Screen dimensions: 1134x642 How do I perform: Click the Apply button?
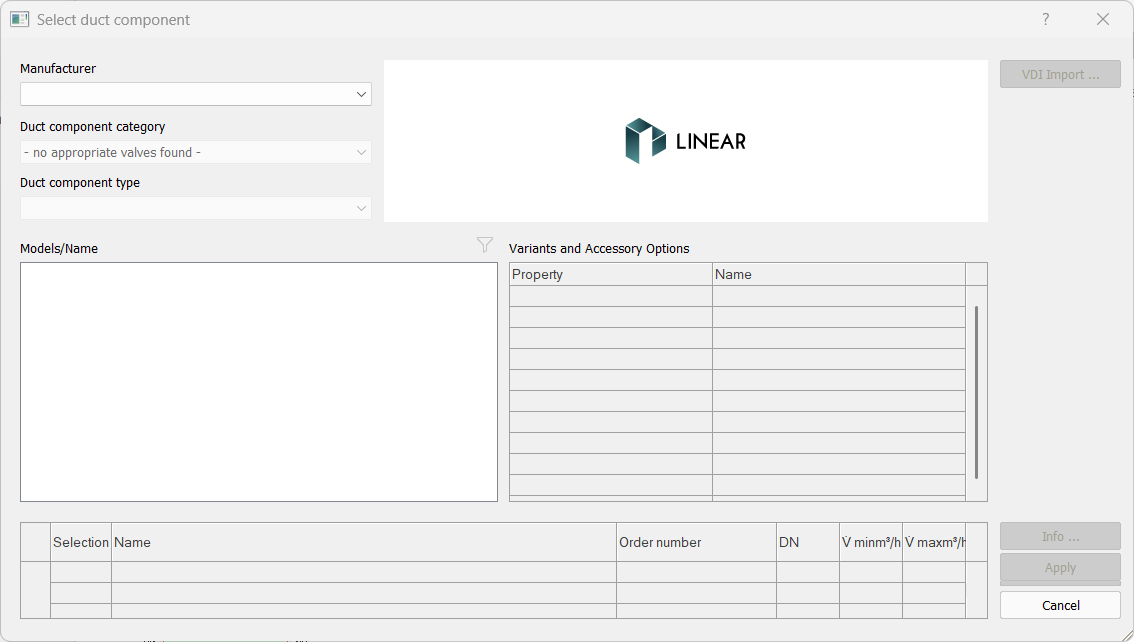[1060, 568]
